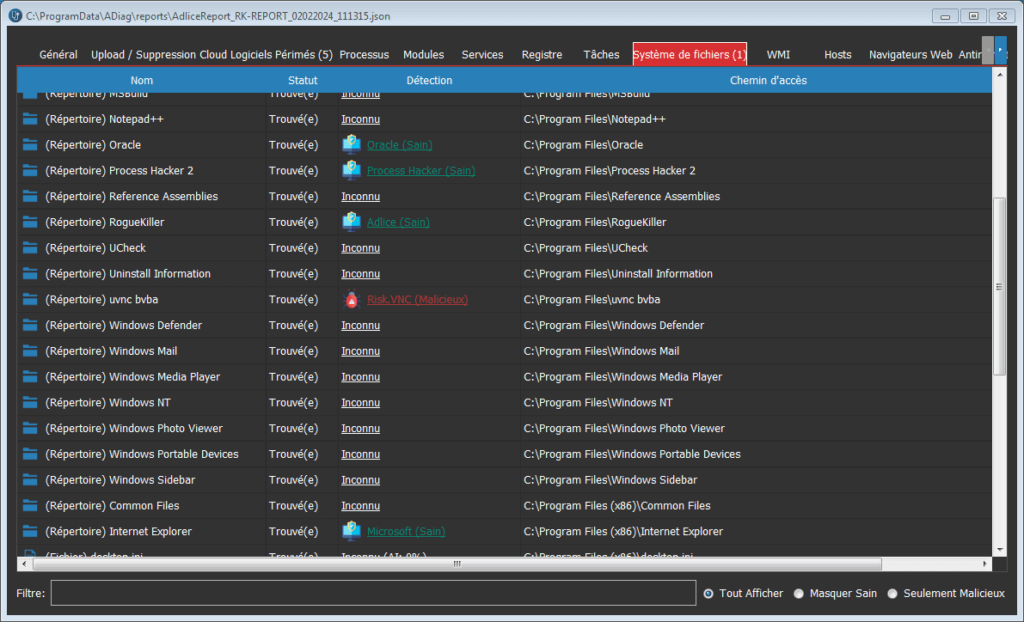Focus the Filtre text input field
The width and height of the screenshot is (1024, 622).
(x=373, y=593)
